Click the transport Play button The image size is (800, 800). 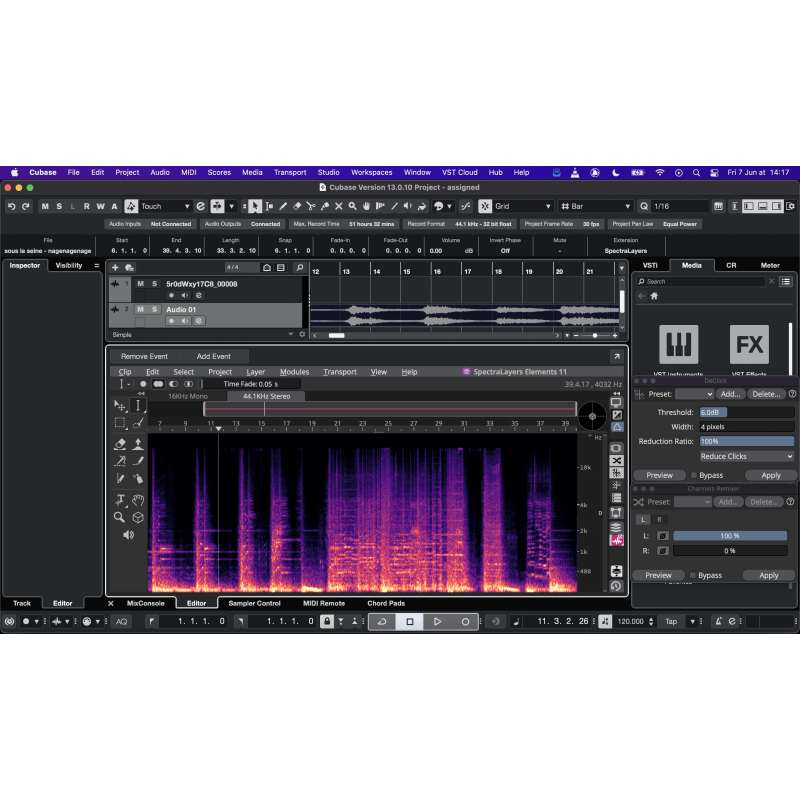coord(437,621)
